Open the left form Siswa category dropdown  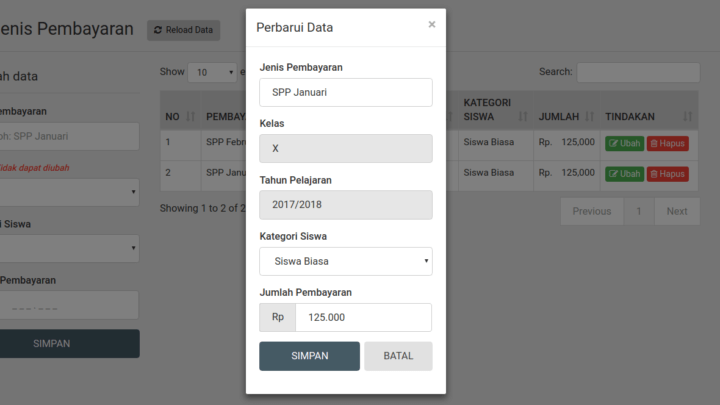coord(69,248)
